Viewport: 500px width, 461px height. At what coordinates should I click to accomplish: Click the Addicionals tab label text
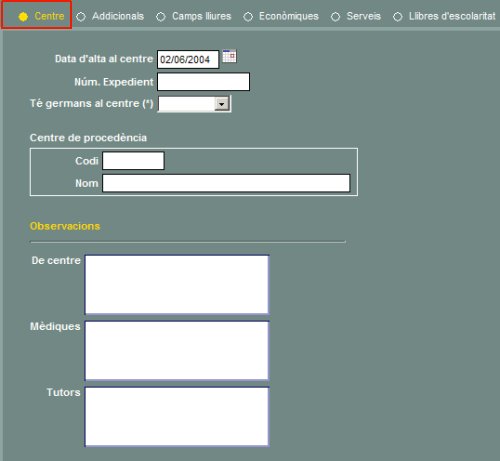click(x=118, y=16)
